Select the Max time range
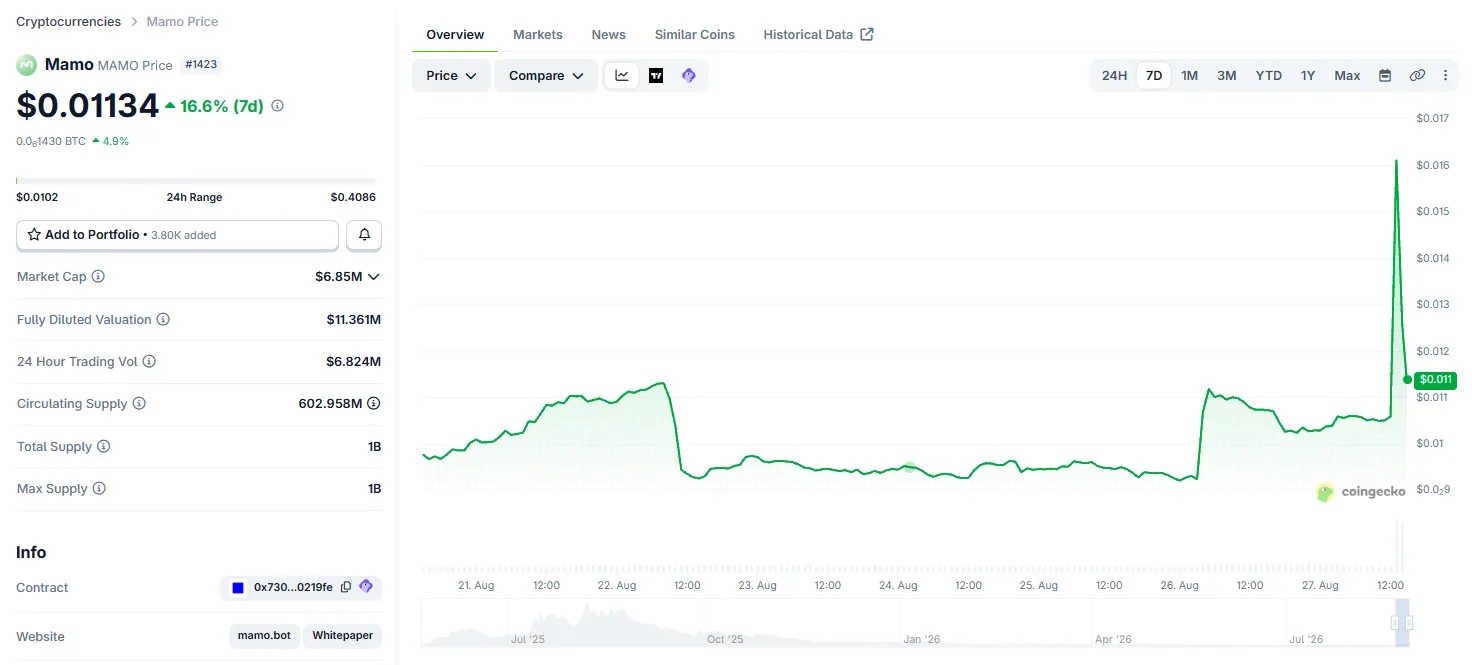Image resolution: width=1472 pixels, height=665 pixels. tap(1347, 76)
